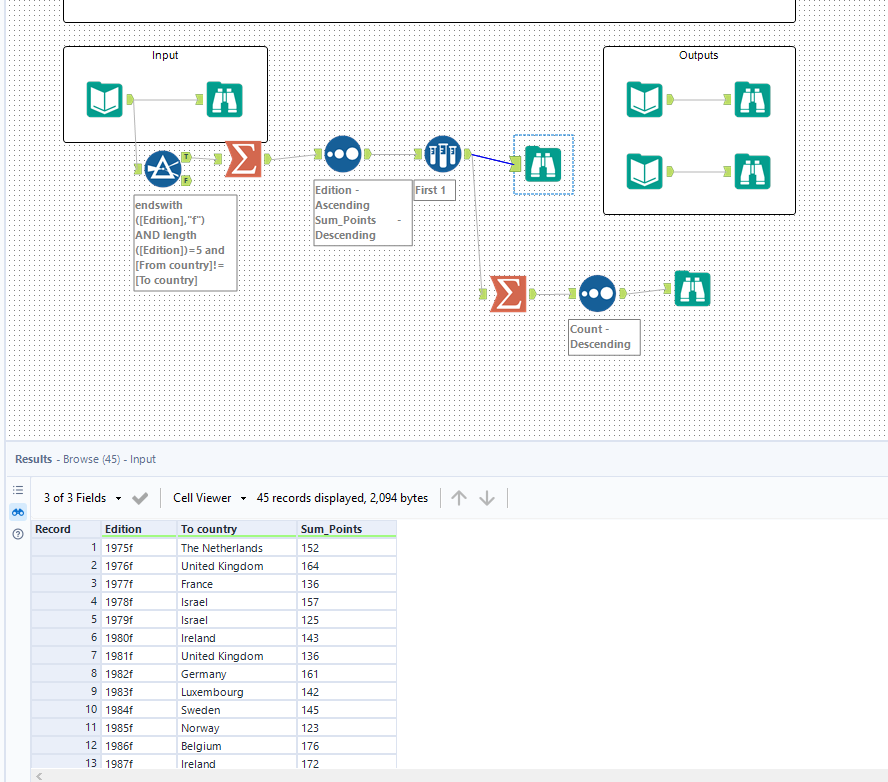This screenshot has height=782, width=888.
Task: Click the 45 records displayed status text
Action: click(342, 498)
